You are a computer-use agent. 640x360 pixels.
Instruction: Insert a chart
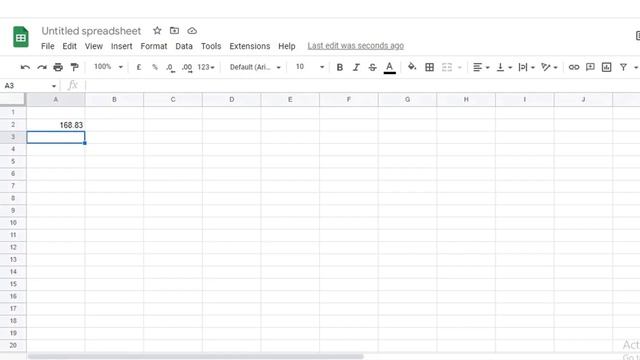(607, 67)
